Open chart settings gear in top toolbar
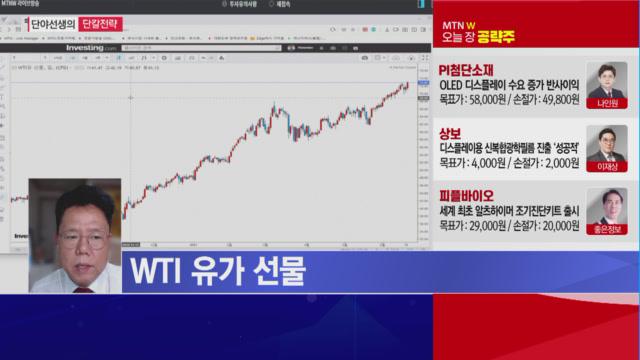This screenshot has height=360, width=640. pyautogui.click(x=164, y=58)
